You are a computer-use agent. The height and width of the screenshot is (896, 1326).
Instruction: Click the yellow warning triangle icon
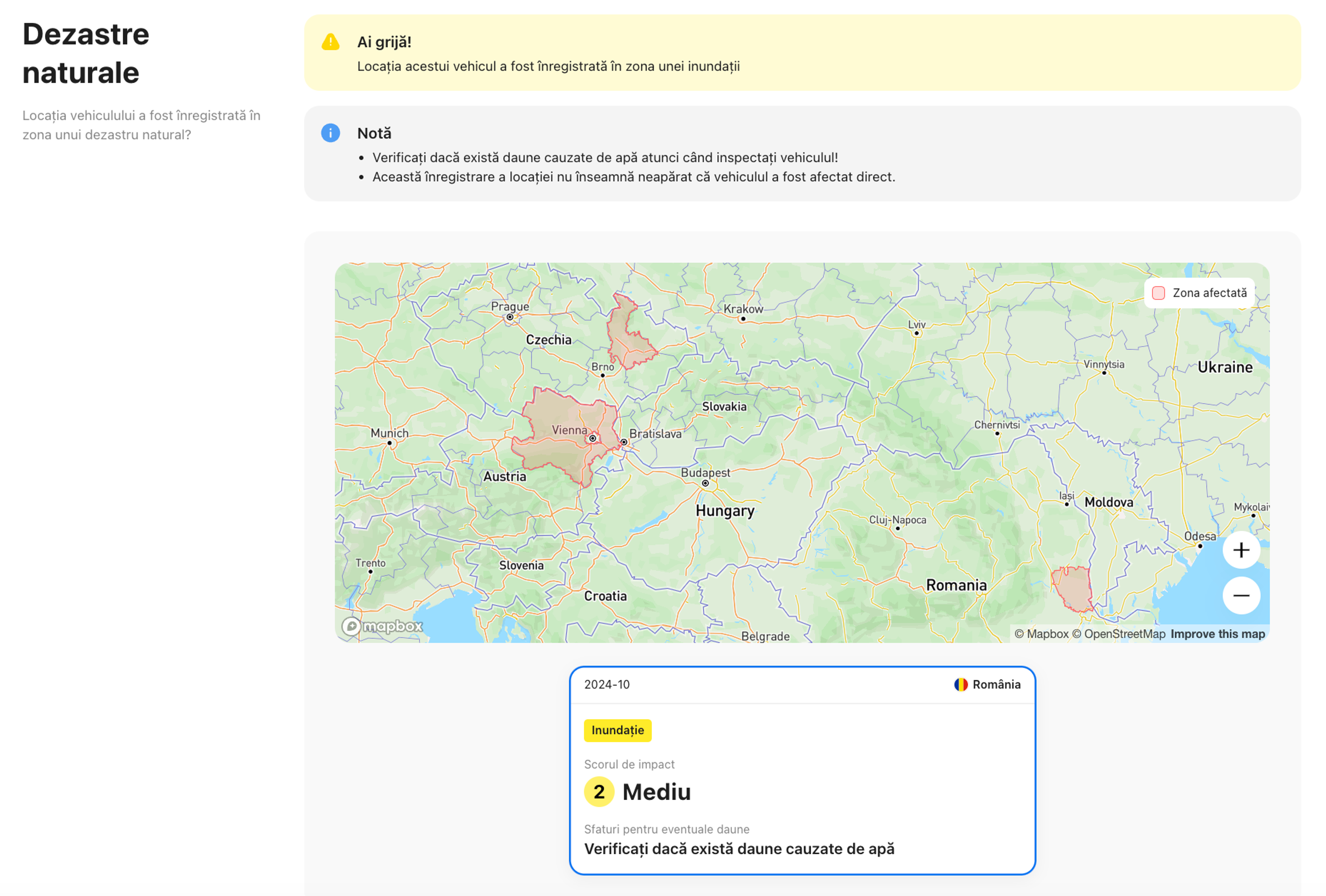tap(330, 42)
